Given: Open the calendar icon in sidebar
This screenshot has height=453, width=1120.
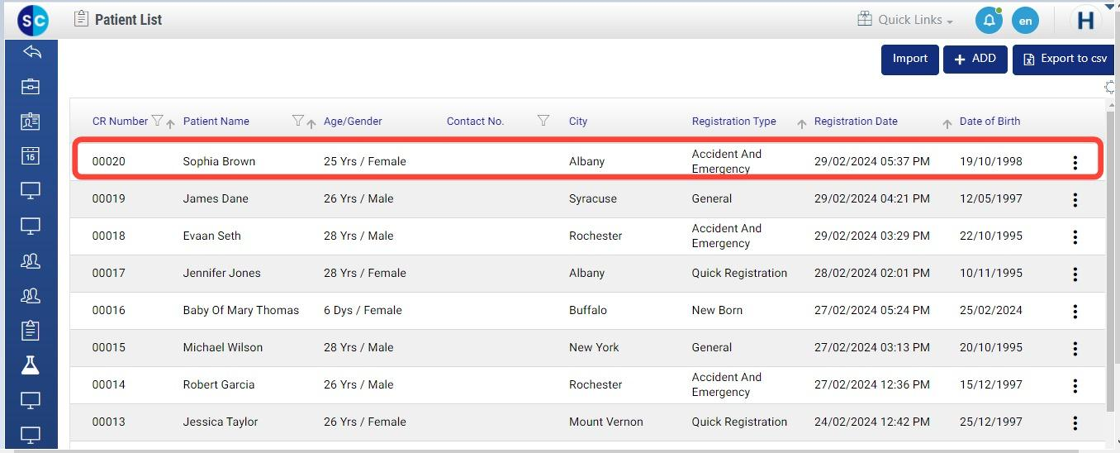Looking at the screenshot, I should coord(31,155).
